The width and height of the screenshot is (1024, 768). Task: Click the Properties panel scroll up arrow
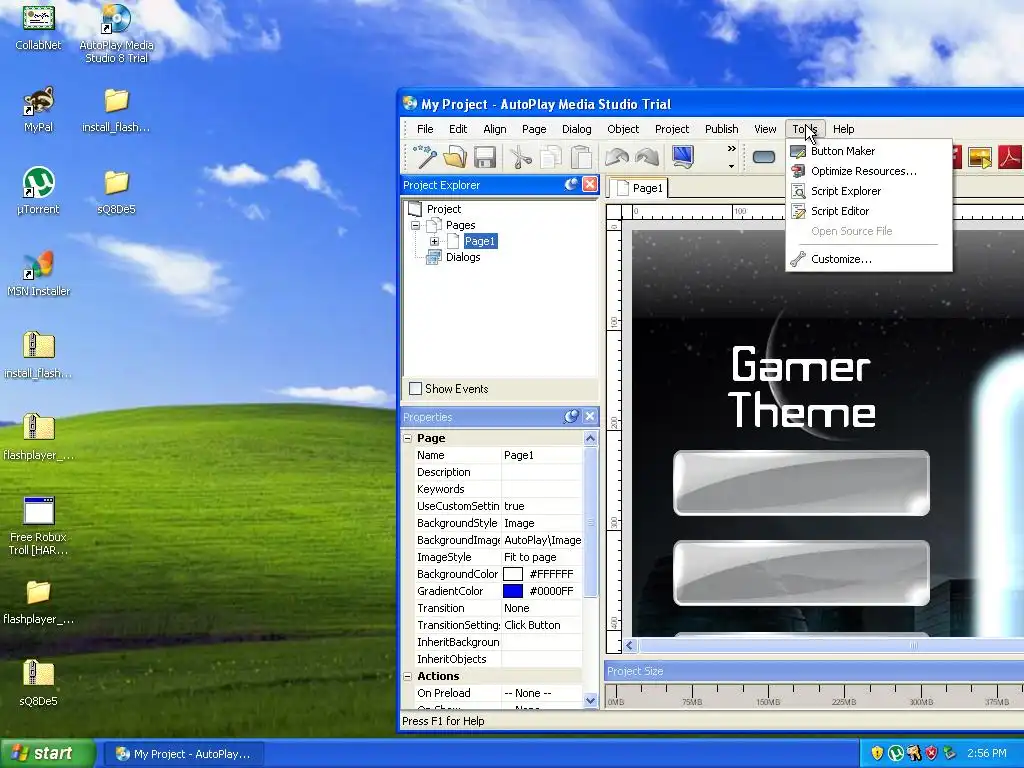[590, 438]
